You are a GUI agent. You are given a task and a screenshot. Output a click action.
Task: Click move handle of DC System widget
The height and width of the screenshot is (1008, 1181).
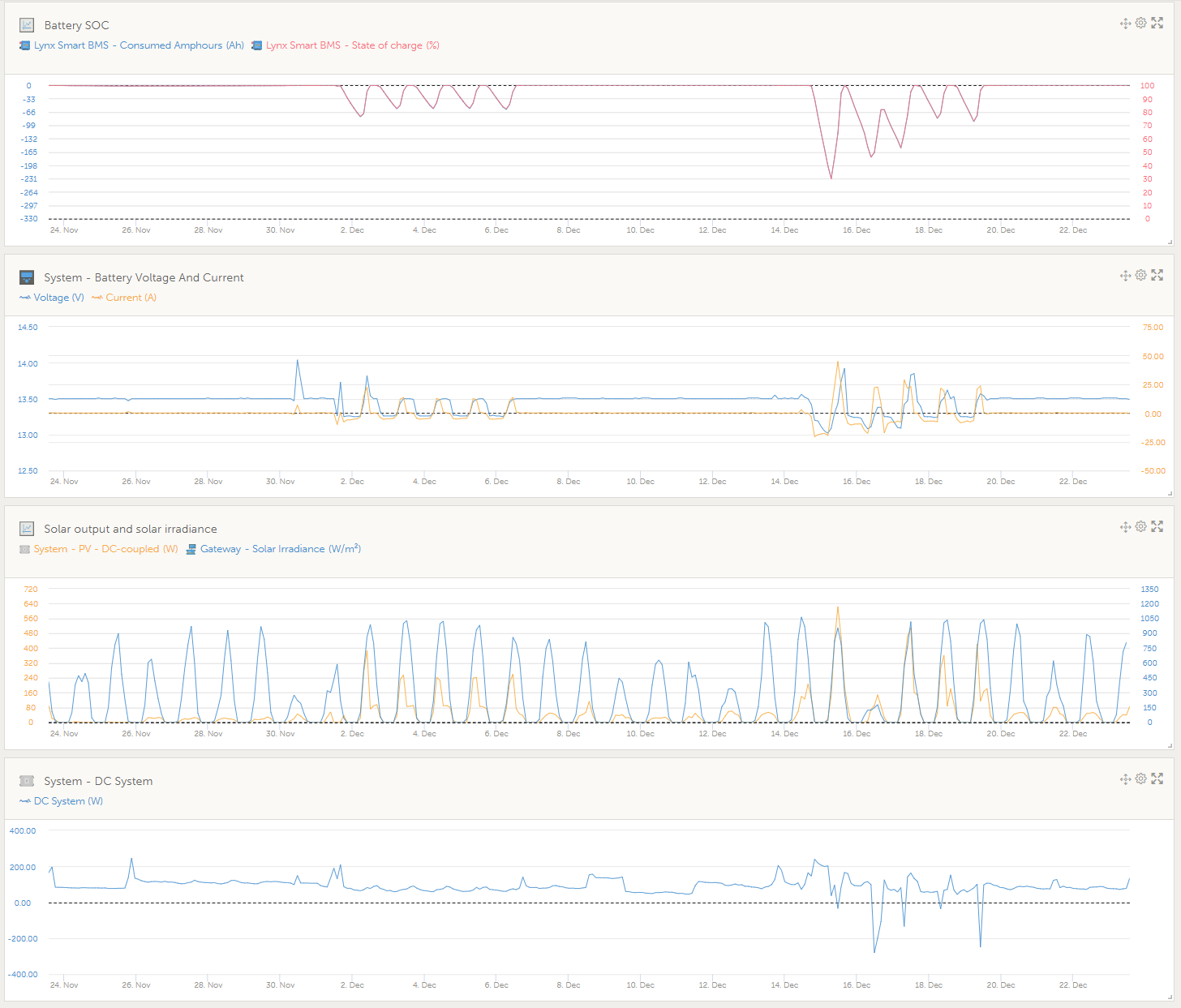(1125, 779)
